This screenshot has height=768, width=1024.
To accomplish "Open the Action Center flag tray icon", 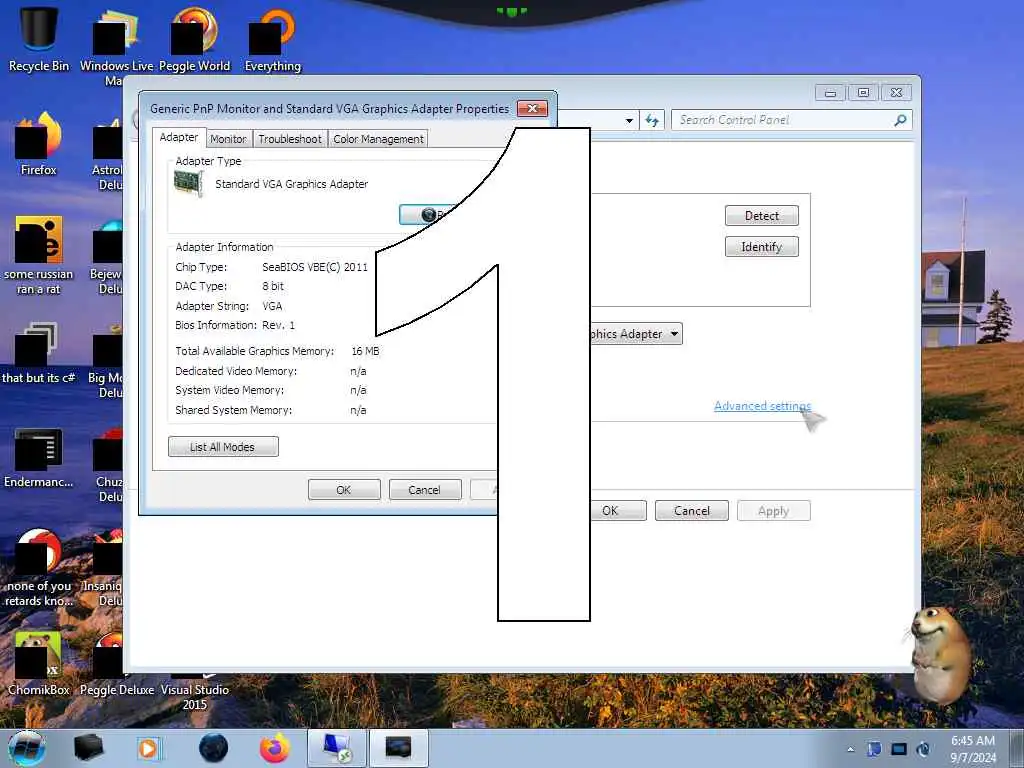I will coord(874,749).
